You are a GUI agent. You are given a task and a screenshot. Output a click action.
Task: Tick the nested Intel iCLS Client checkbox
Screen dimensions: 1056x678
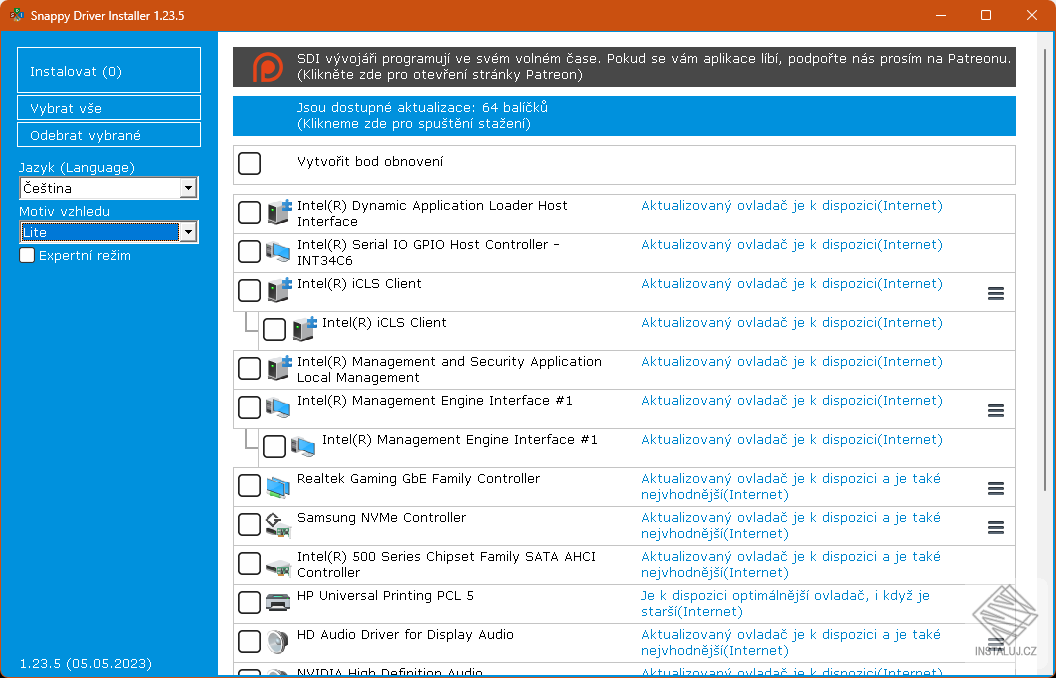click(274, 330)
